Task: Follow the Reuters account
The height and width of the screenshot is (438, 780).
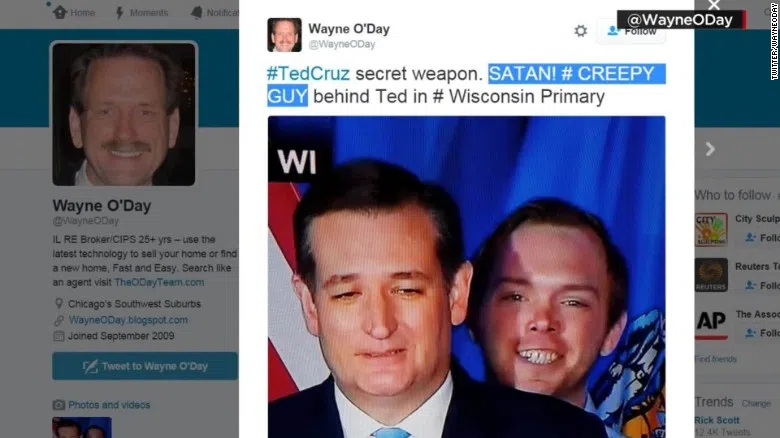Action: coord(762,285)
